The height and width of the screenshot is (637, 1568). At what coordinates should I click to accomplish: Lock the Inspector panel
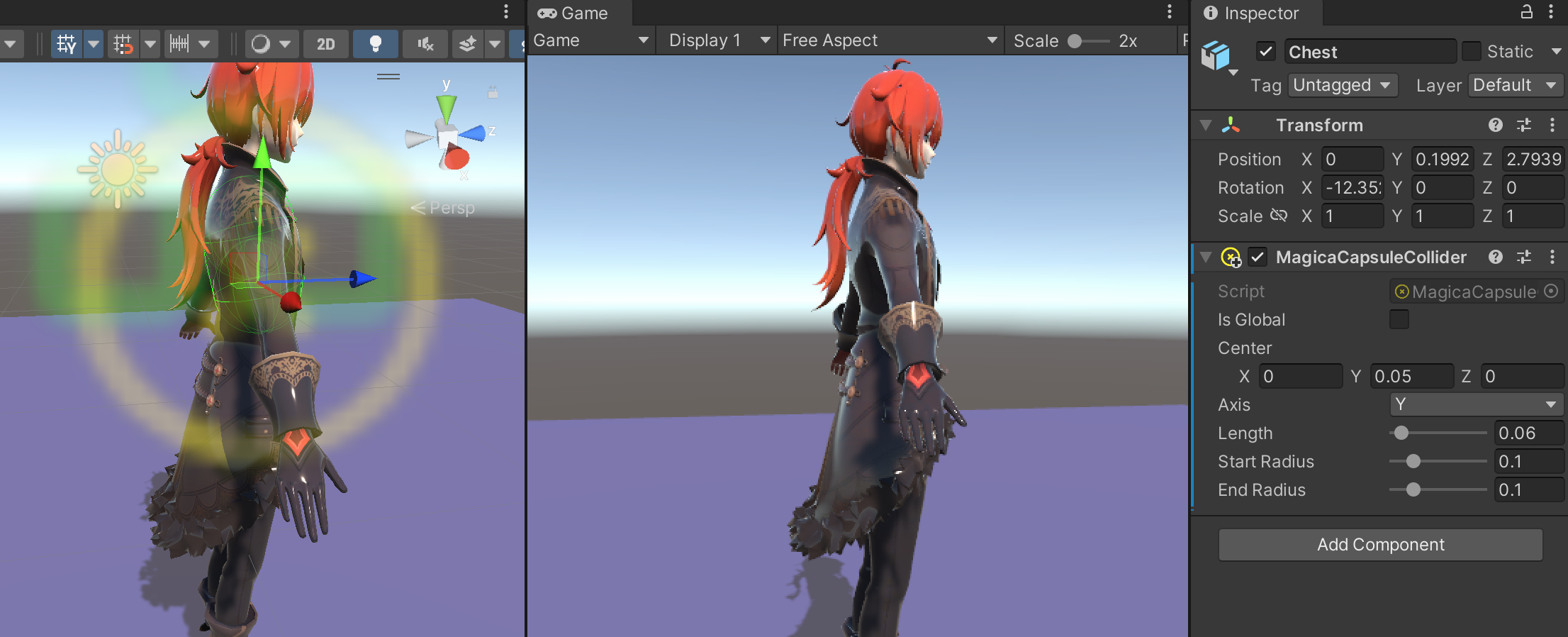[1526, 12]
